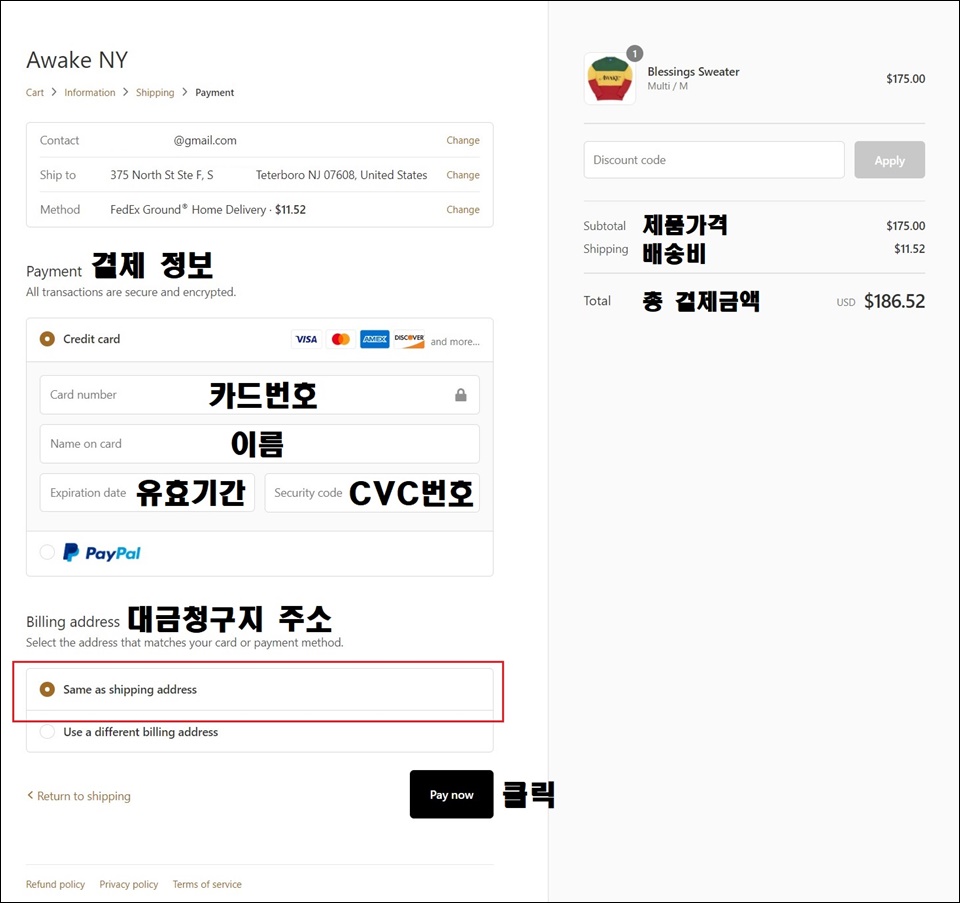Change the Contact email
Image resolution: width=960 pixels, height=903 pixels.
tap(463, 140)
